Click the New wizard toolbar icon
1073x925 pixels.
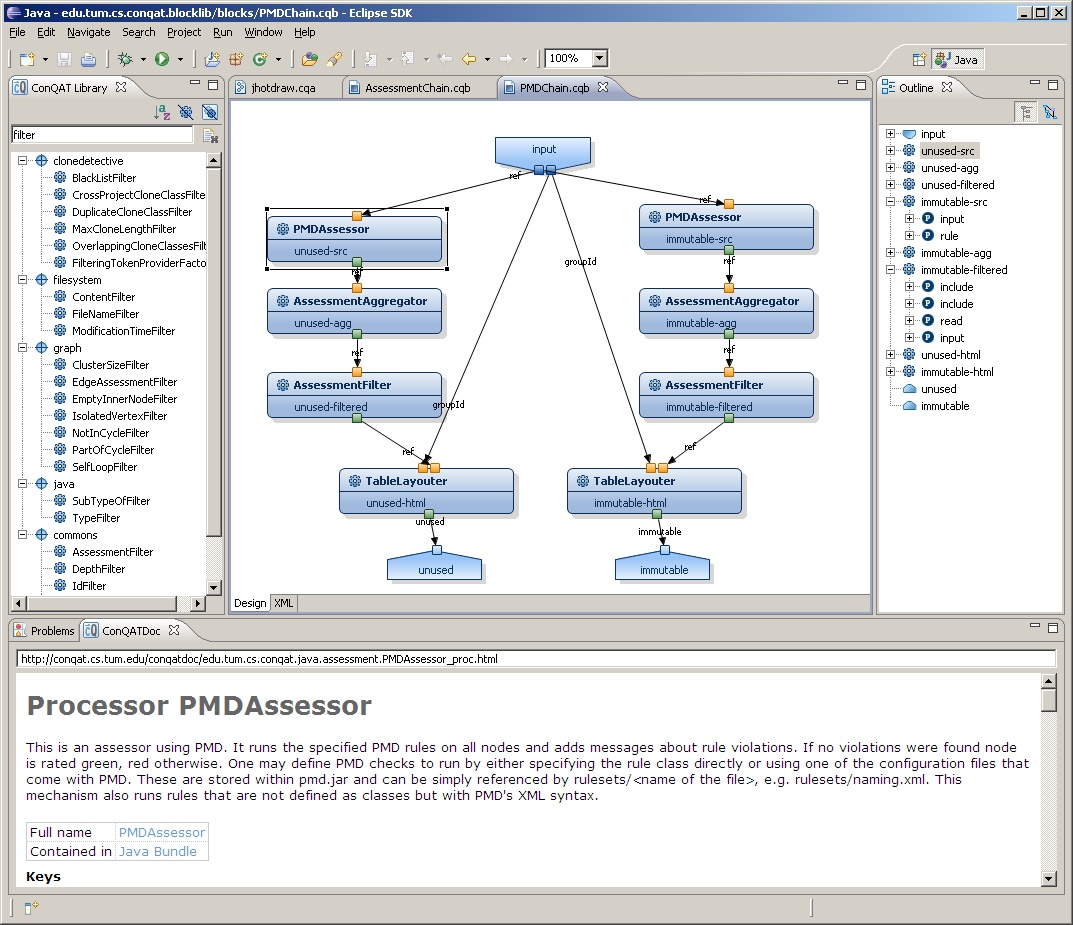(27, 59)
